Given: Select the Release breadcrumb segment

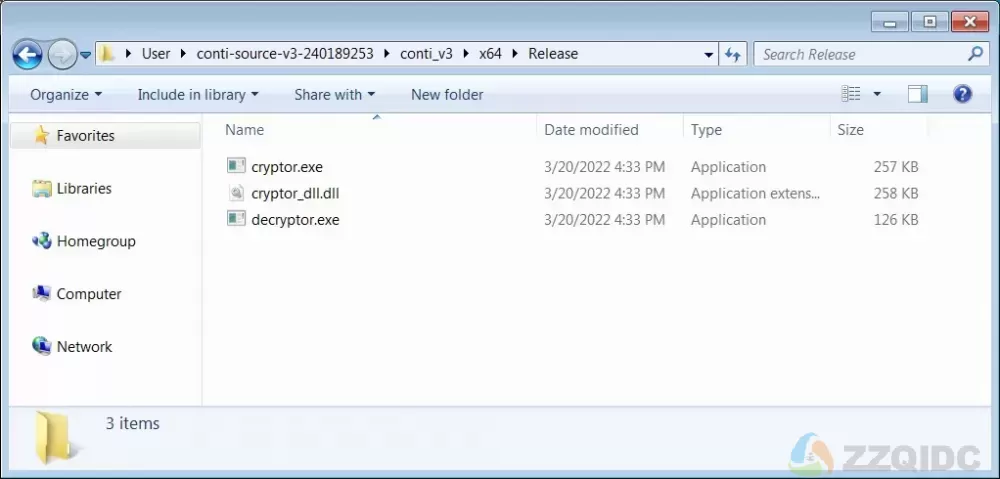Looking at the screenshot, I should coord(553,54).
